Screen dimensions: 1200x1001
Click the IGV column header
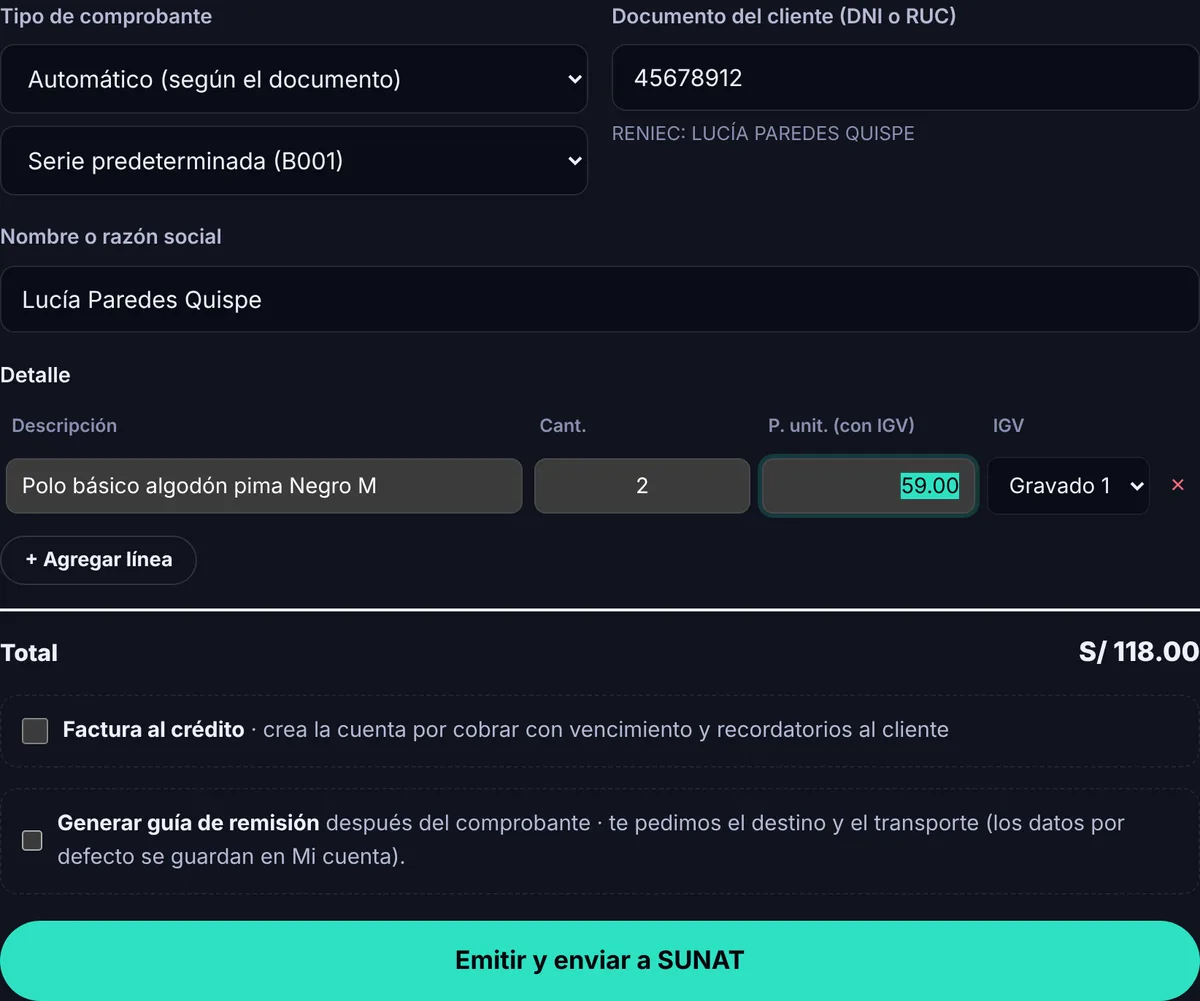1008,425
